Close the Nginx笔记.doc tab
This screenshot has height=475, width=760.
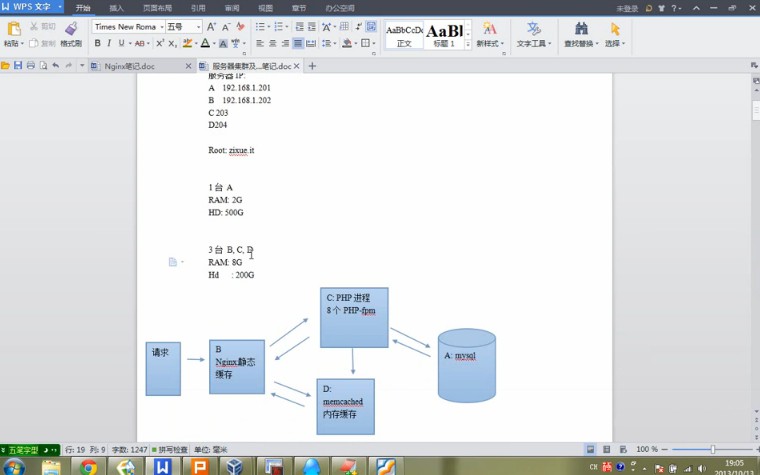tap(189, 66)
